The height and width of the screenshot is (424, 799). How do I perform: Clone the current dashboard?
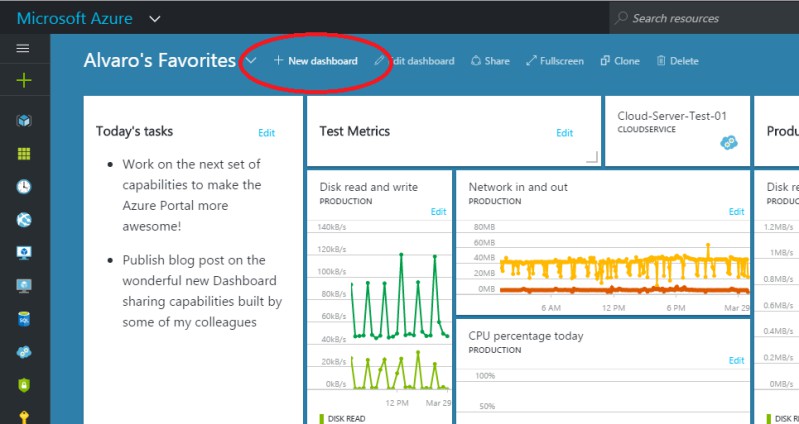click(620, 61)
